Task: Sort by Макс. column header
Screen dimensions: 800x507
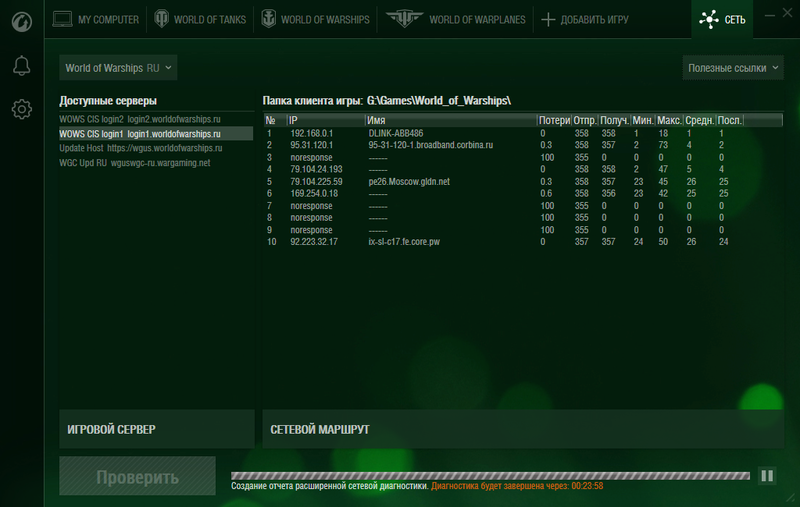Action: click(x=669, y=120)
